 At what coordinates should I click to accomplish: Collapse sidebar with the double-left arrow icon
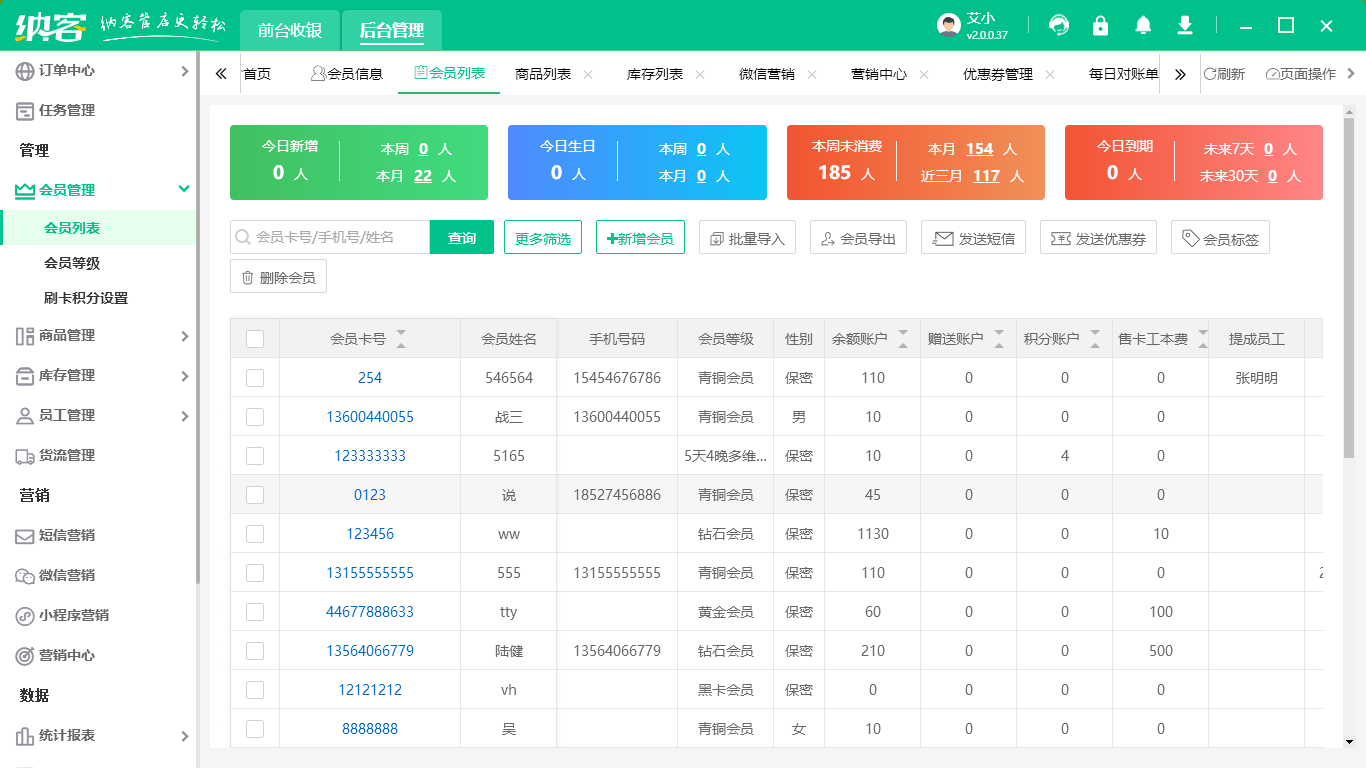(221, 74)
